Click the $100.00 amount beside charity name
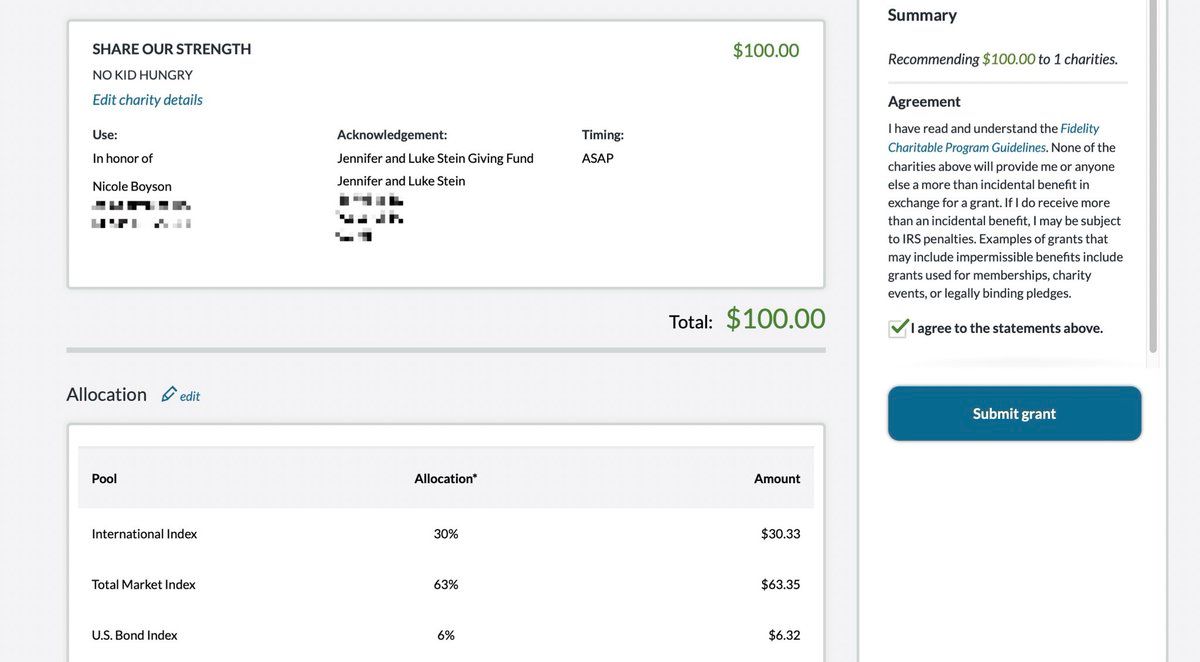 (x=765, y=50)
